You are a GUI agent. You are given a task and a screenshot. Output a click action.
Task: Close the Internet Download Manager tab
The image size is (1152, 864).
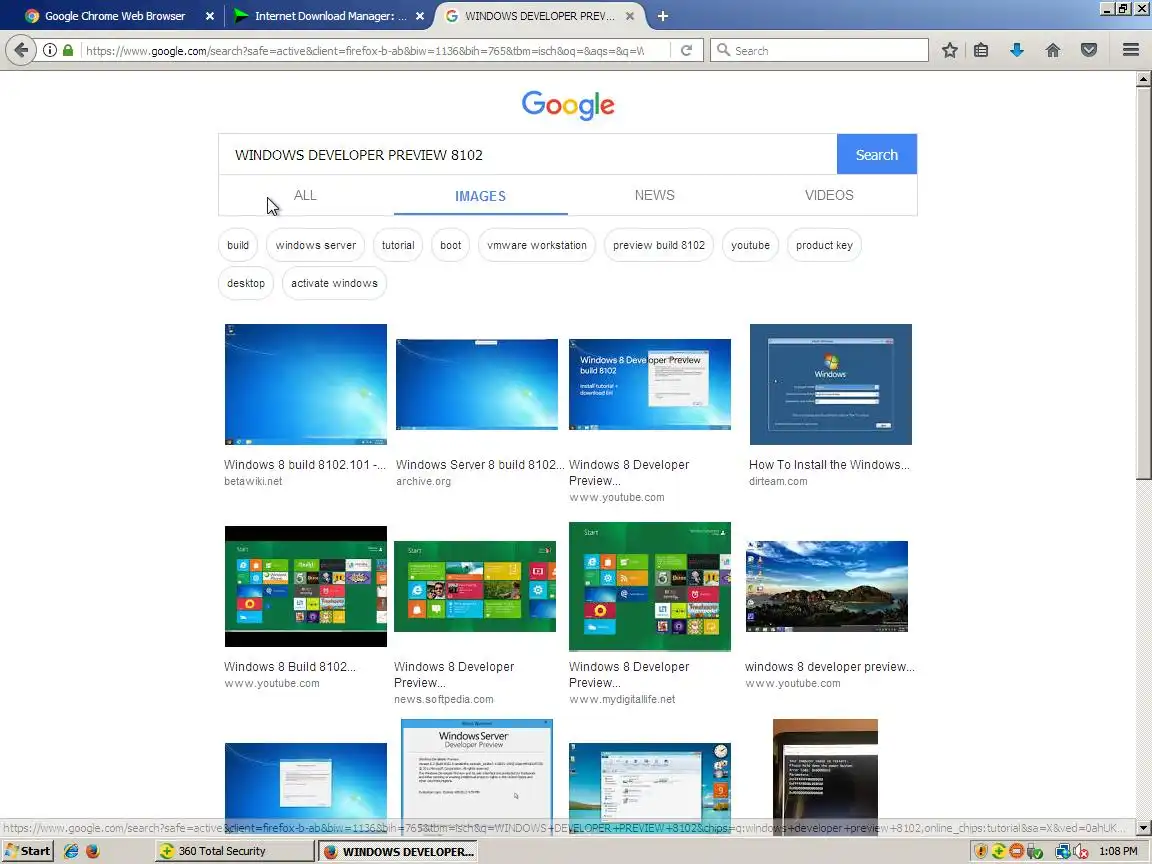(x=420, y=16)
